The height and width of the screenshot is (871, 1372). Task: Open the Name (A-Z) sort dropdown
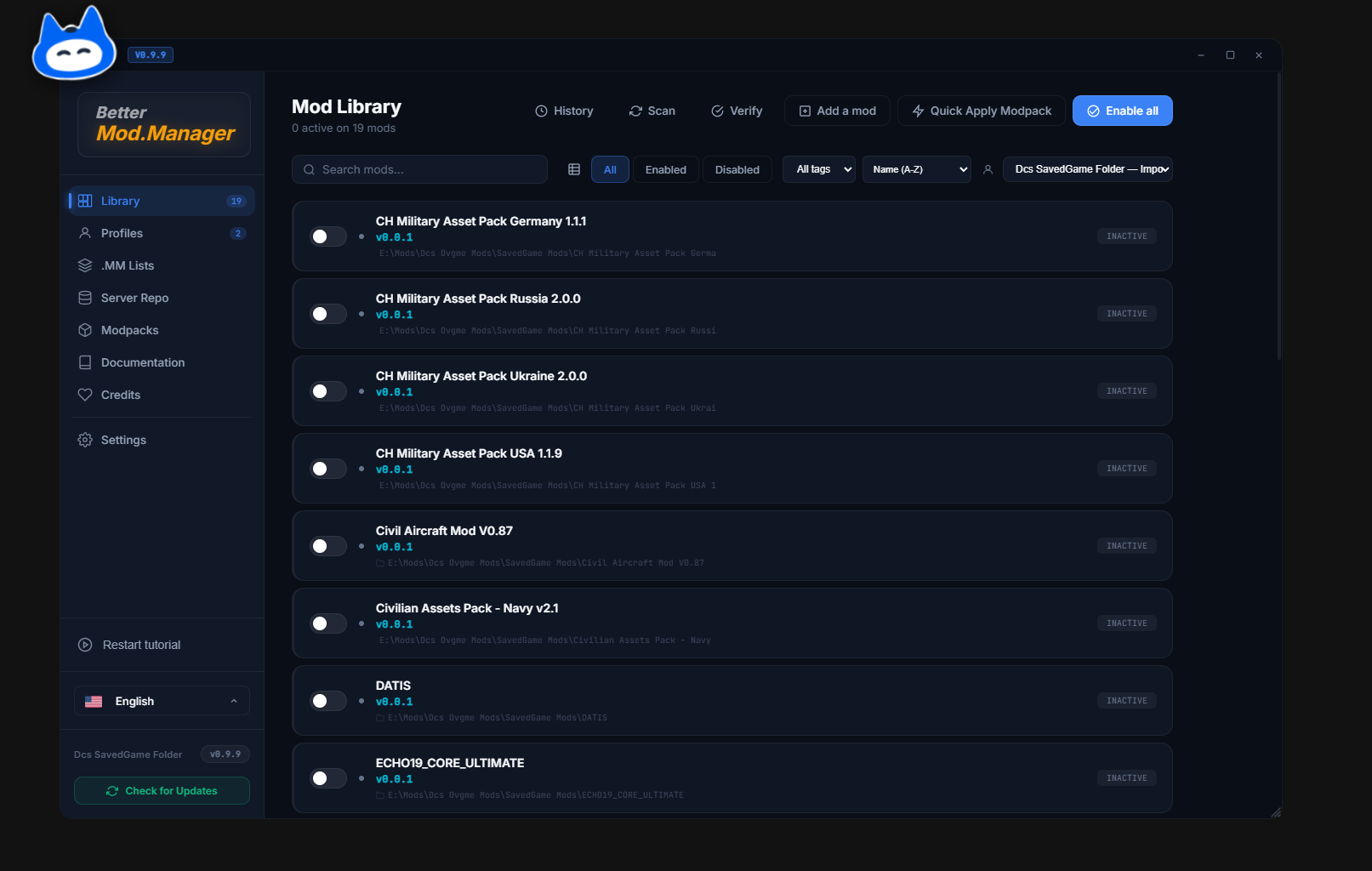coord(917,169)
